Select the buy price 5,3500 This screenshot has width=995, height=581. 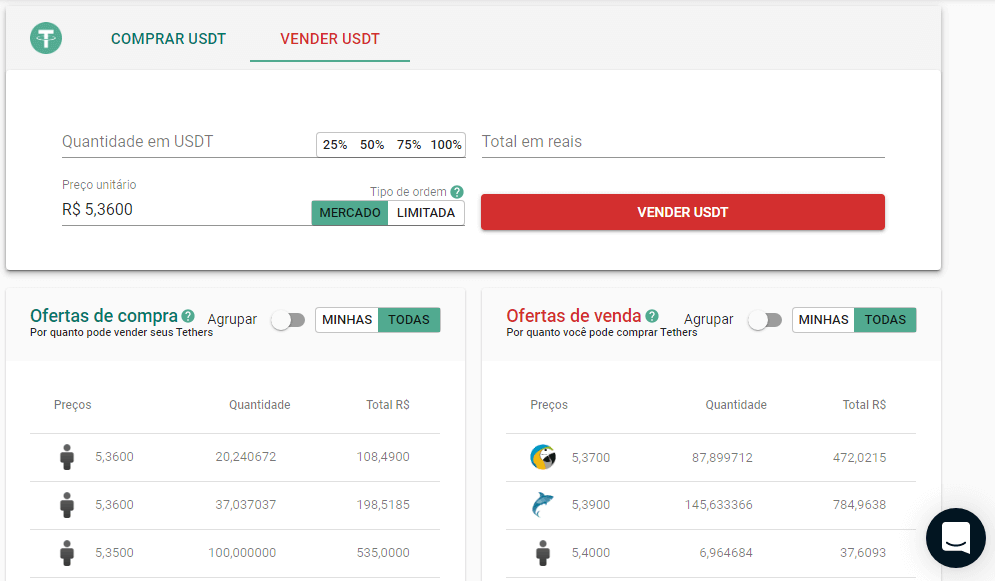(x=114, y=552)
